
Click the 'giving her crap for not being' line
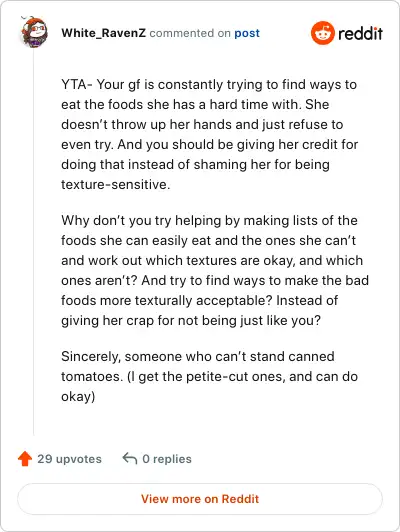coord(191,321)
